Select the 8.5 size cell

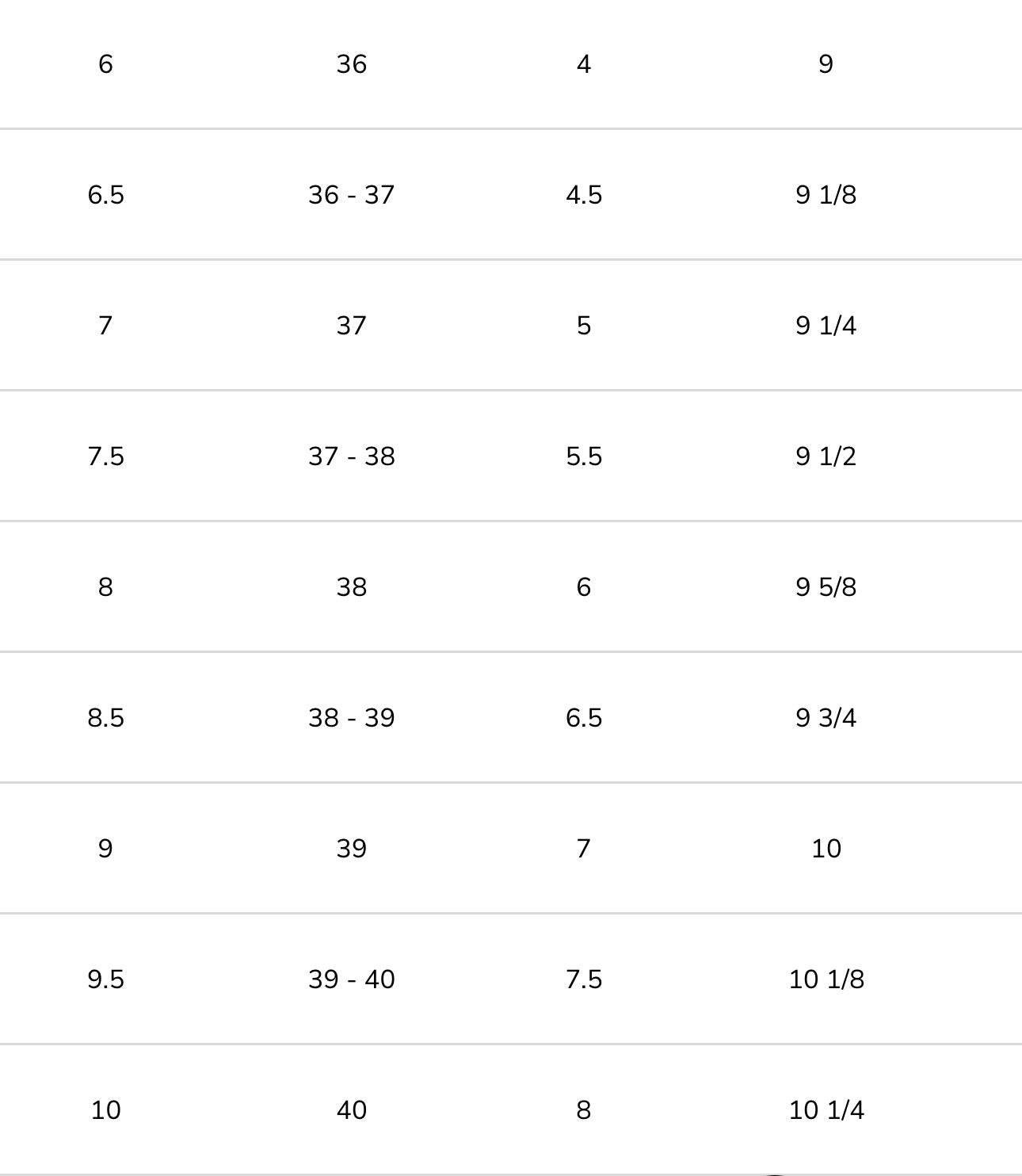[x=105, y=718]
